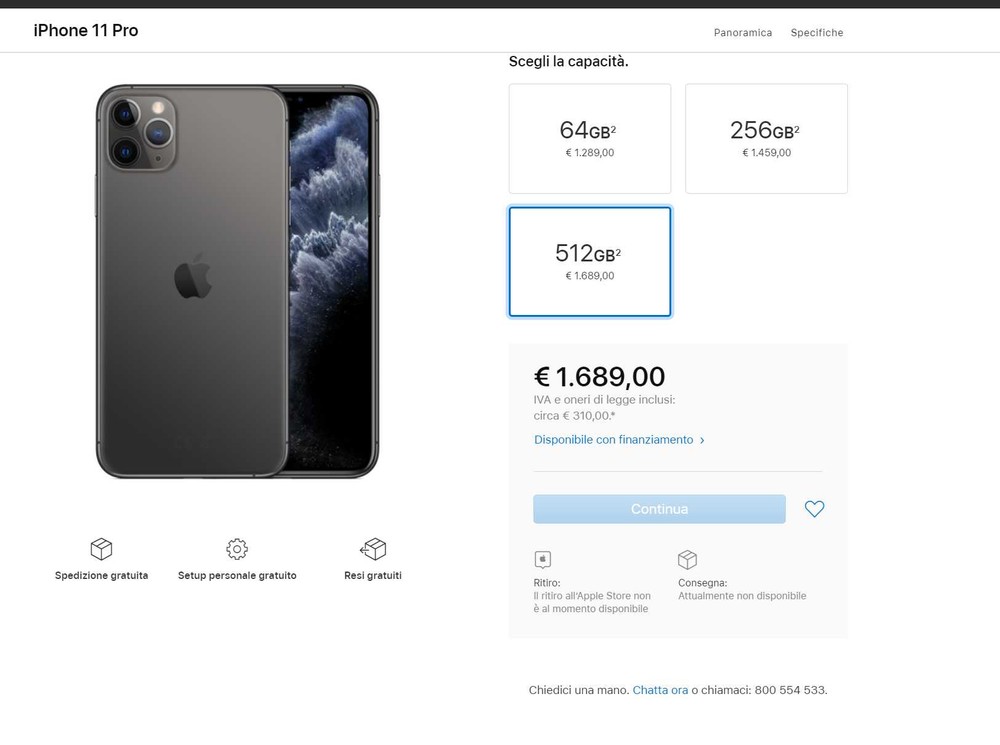Select the 512GB capacity option

(x=590, y=262)
